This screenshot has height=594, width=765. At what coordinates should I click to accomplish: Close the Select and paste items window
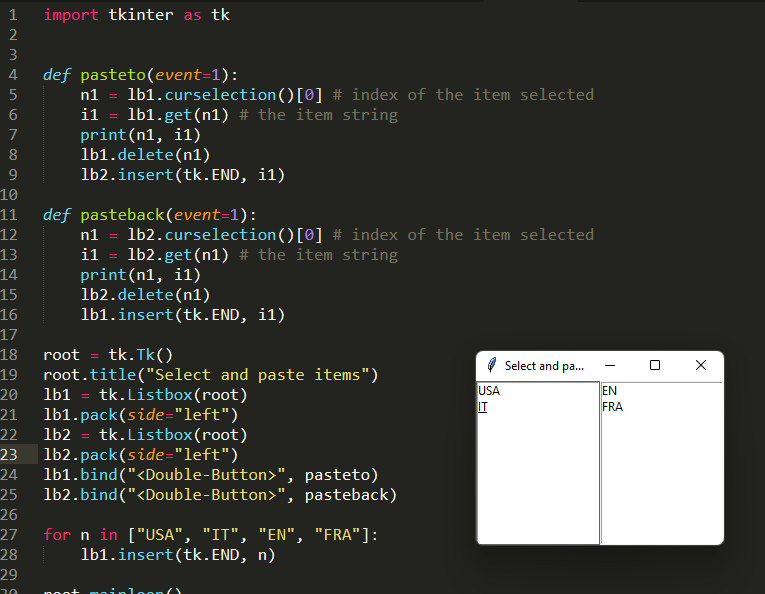[701, 365]
